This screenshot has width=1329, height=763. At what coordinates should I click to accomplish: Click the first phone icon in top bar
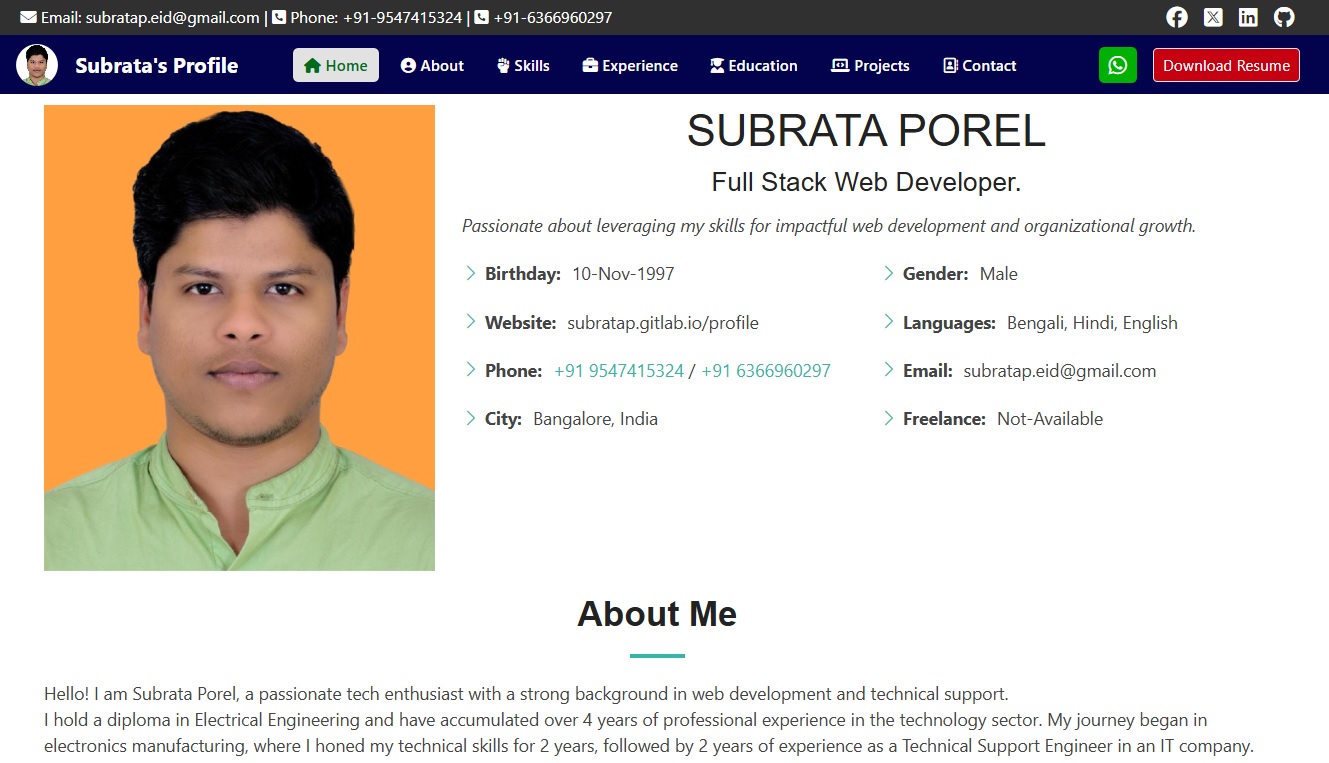279,17
